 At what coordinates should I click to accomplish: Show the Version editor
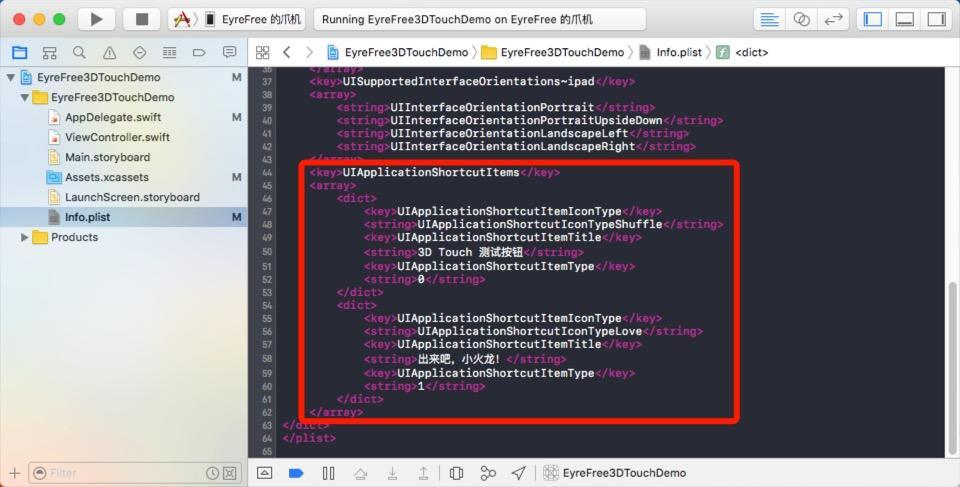(833, 19)
